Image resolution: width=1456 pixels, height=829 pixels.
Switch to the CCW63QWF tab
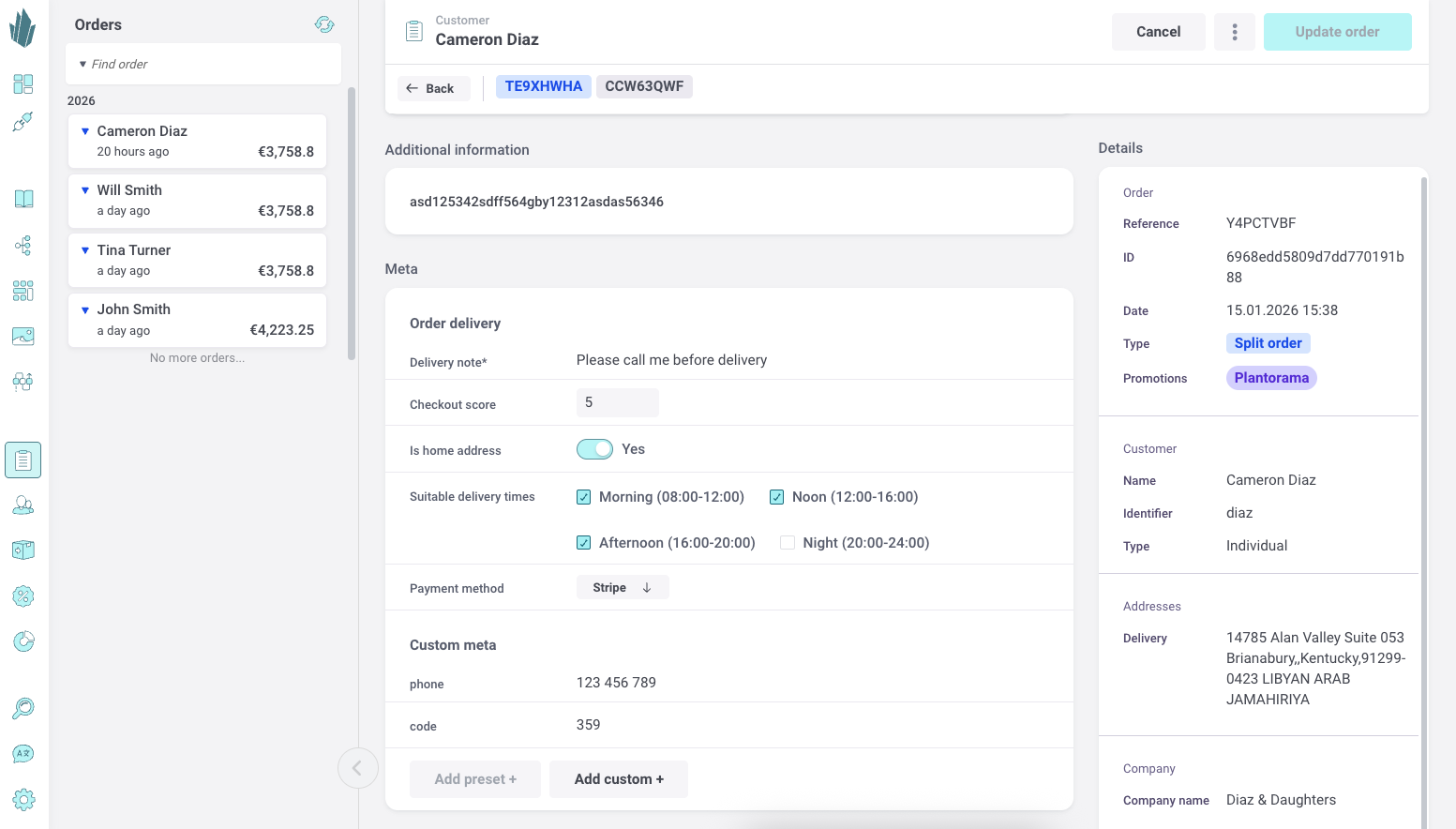click(644, 86)
